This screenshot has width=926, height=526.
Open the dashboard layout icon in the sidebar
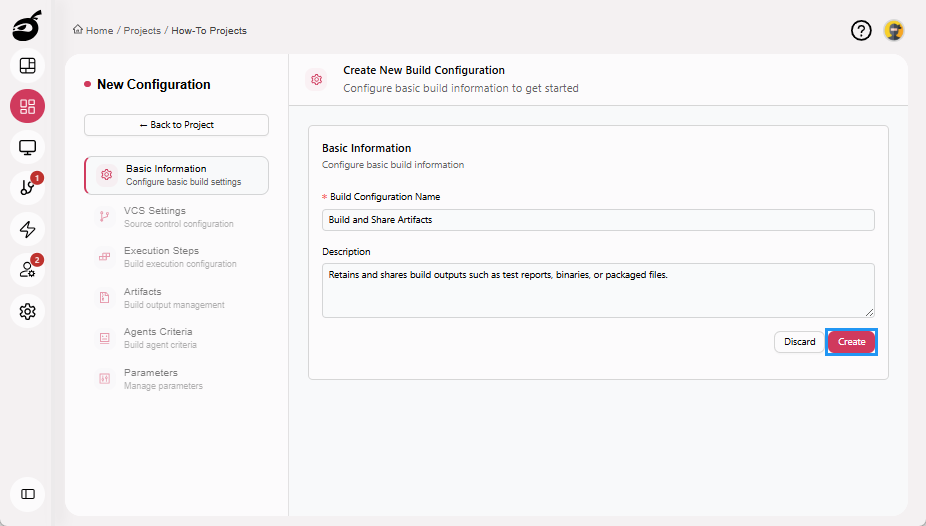27,66
